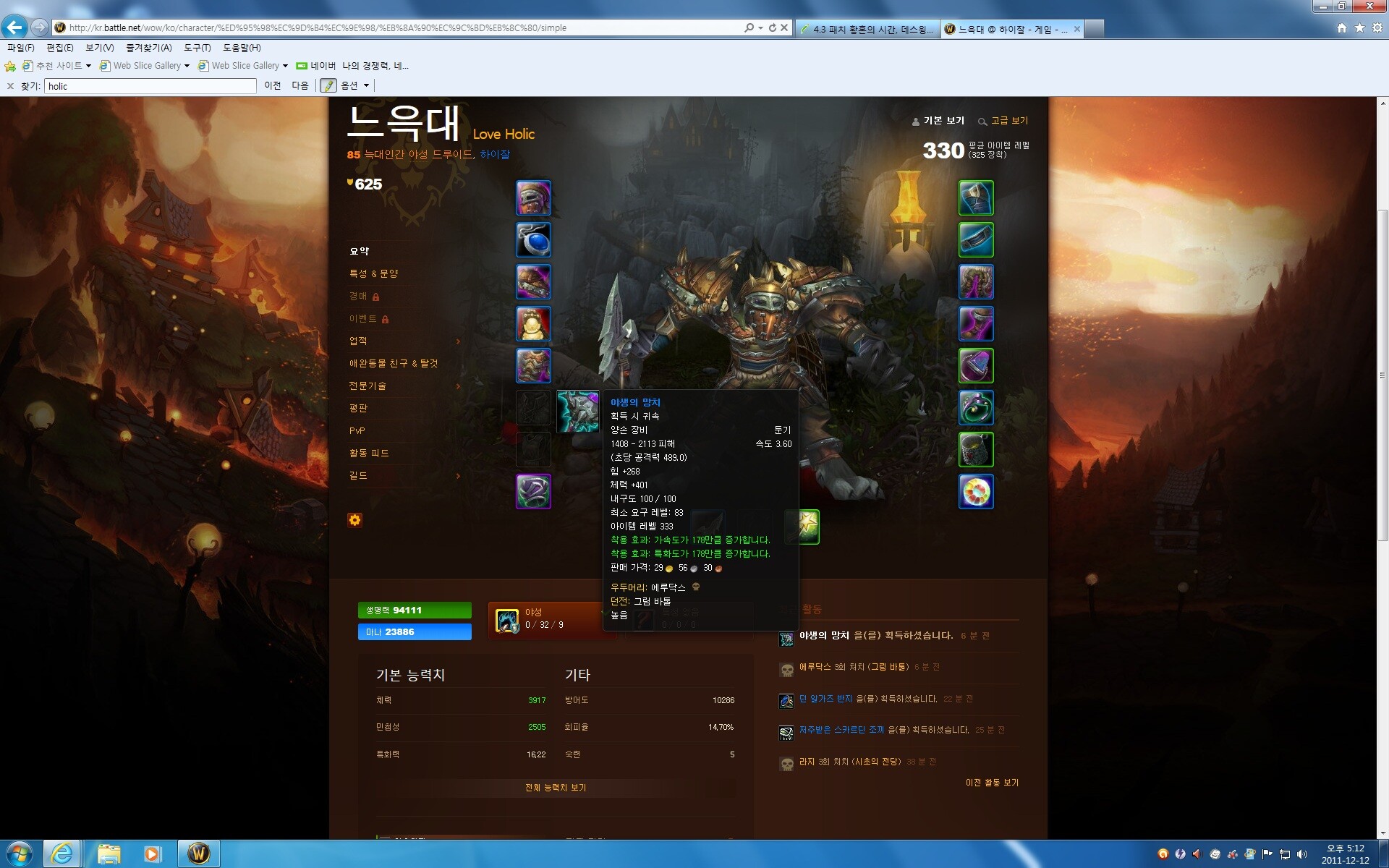Expand the 업적 sidebar arrow
This screenshot has height=868, width=1389.
458,341
